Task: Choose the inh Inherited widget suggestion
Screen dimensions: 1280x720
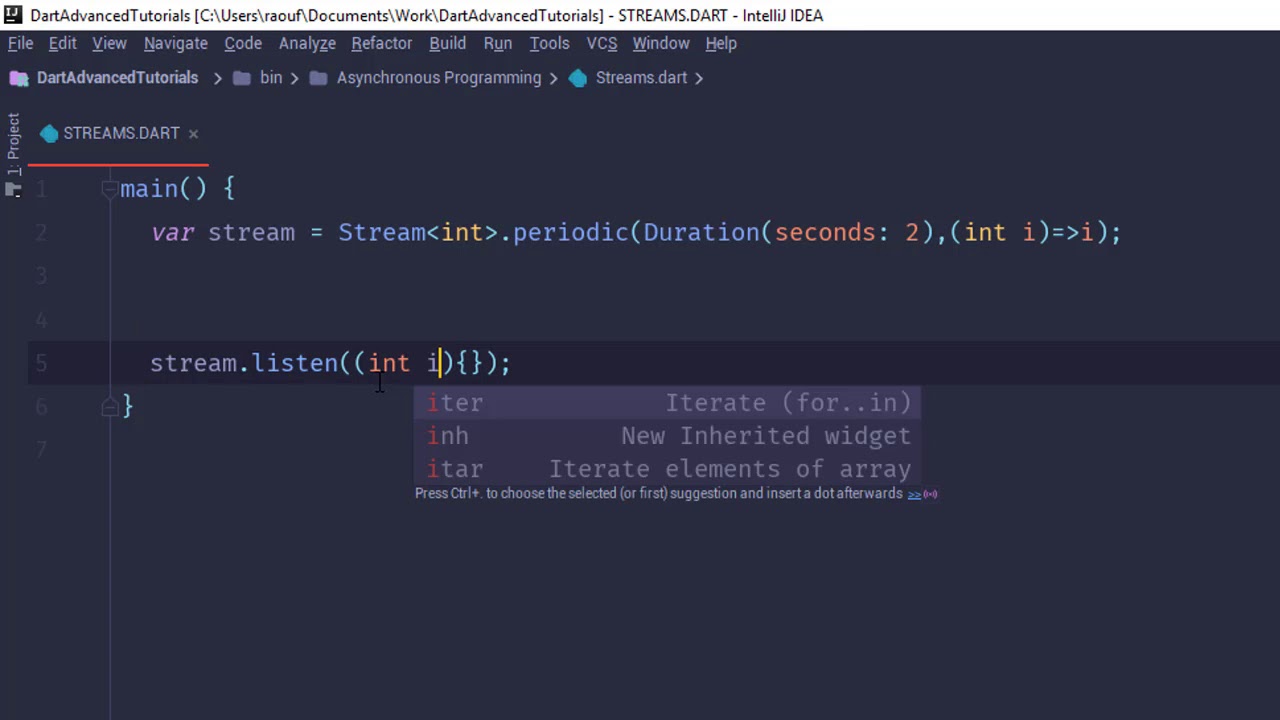Action: click(668, 436)
